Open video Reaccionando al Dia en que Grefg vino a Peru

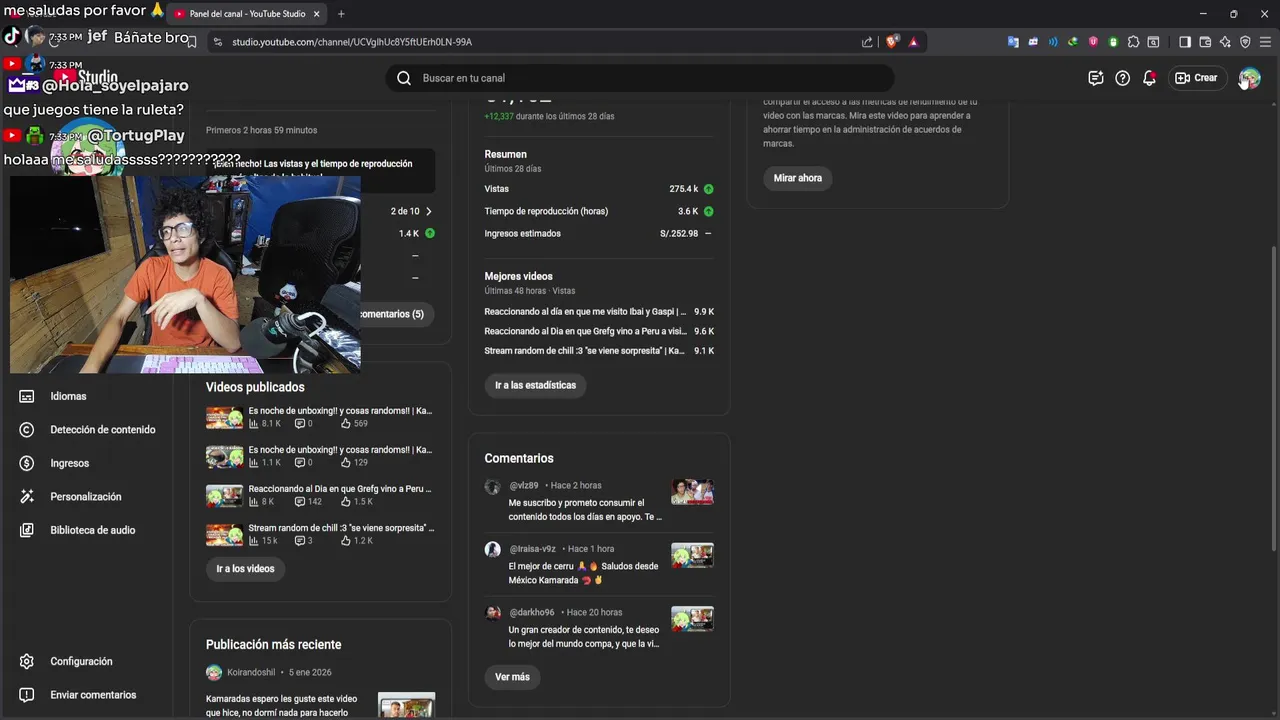pyautogui.click(x=340, y=489)
